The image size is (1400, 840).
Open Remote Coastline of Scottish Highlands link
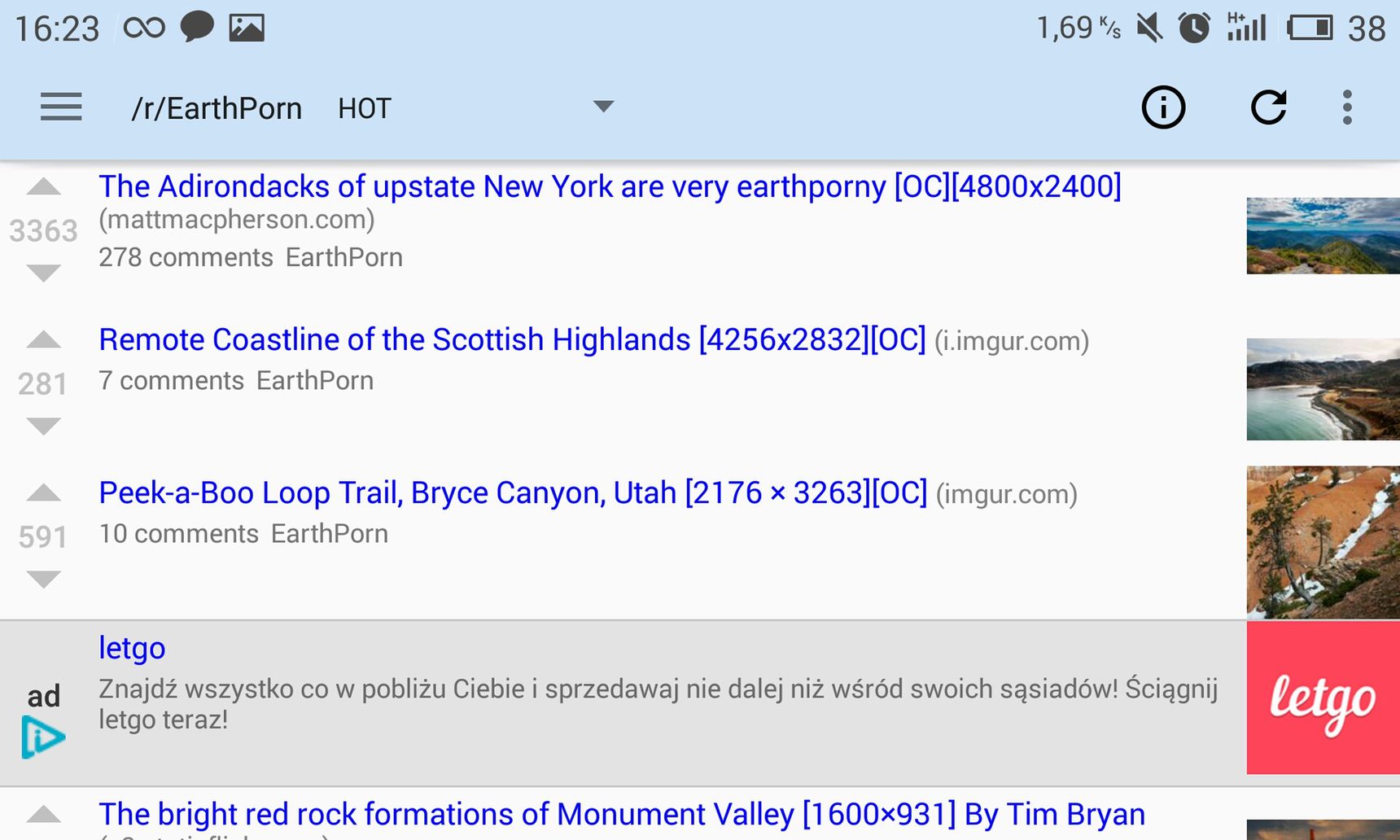[x=512, y=339]
